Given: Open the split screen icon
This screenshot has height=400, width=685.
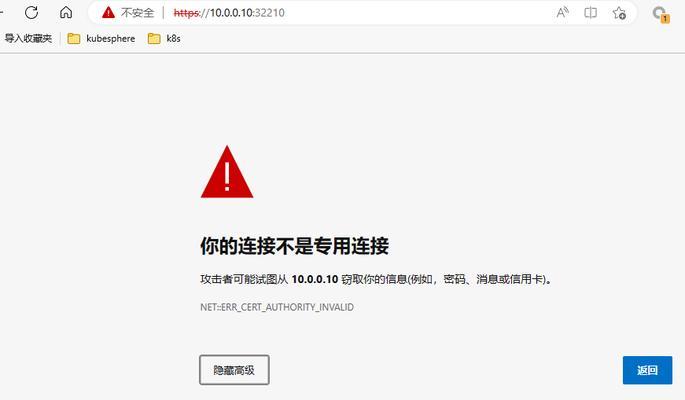Looking at the screenshot, I should (591, 13).
